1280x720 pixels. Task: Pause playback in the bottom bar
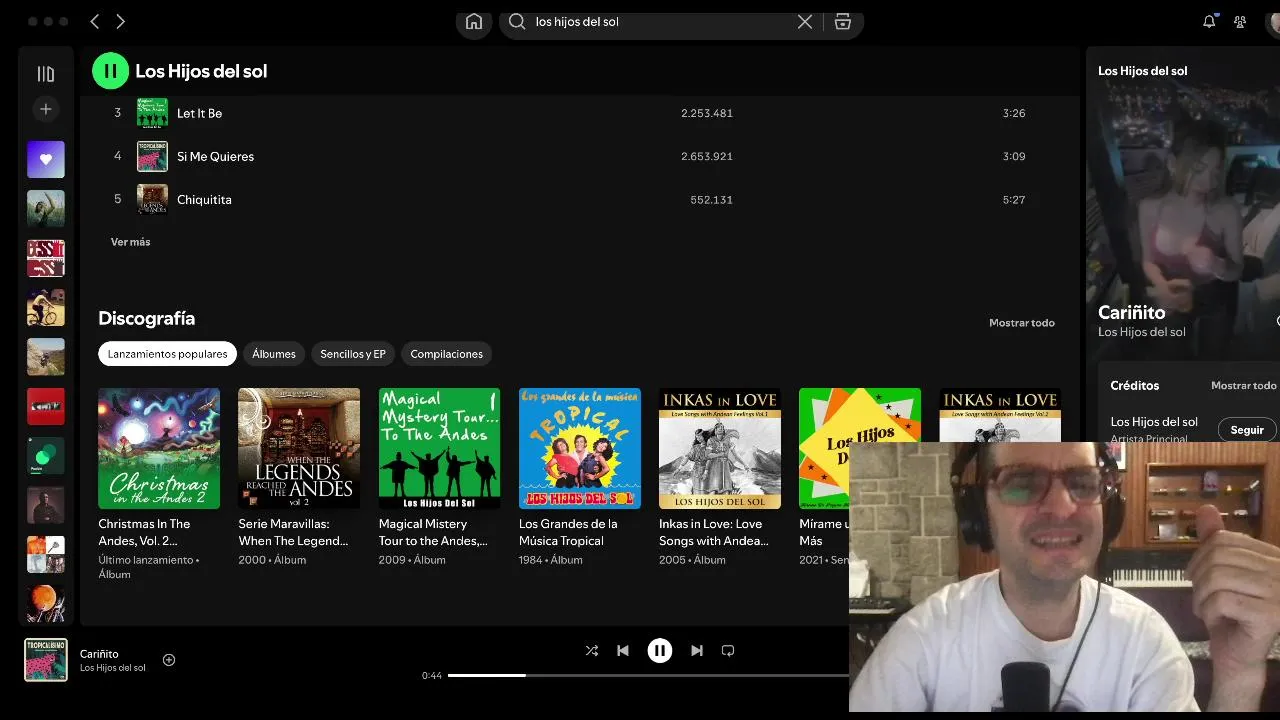pyautogui.click(x=660, y=651)
